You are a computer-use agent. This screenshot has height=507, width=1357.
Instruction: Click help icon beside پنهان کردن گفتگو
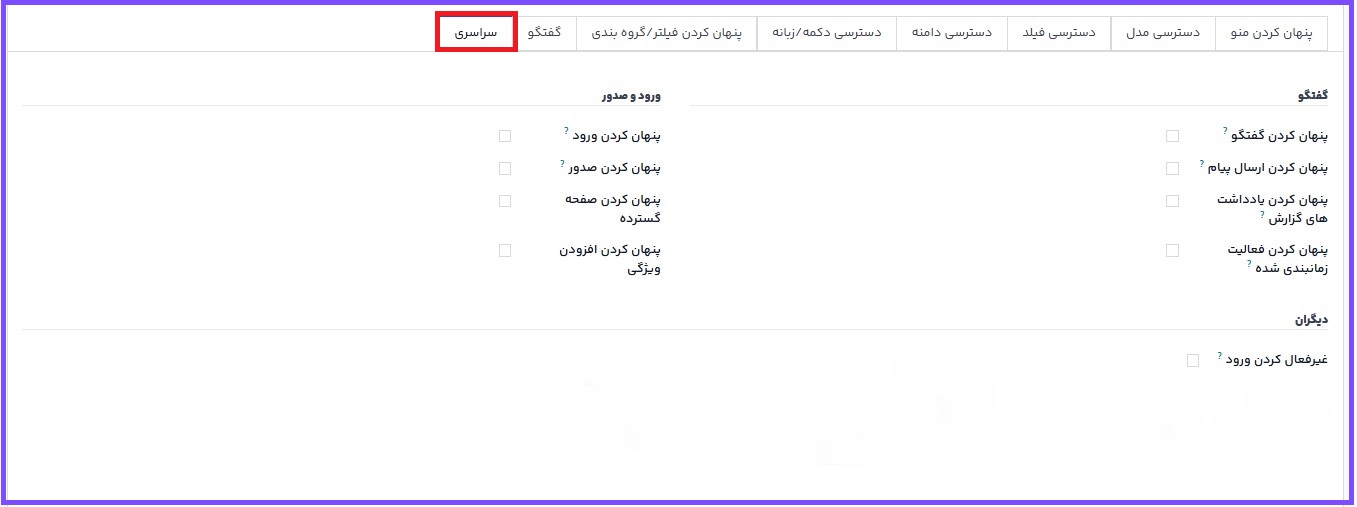point(1225,131)
